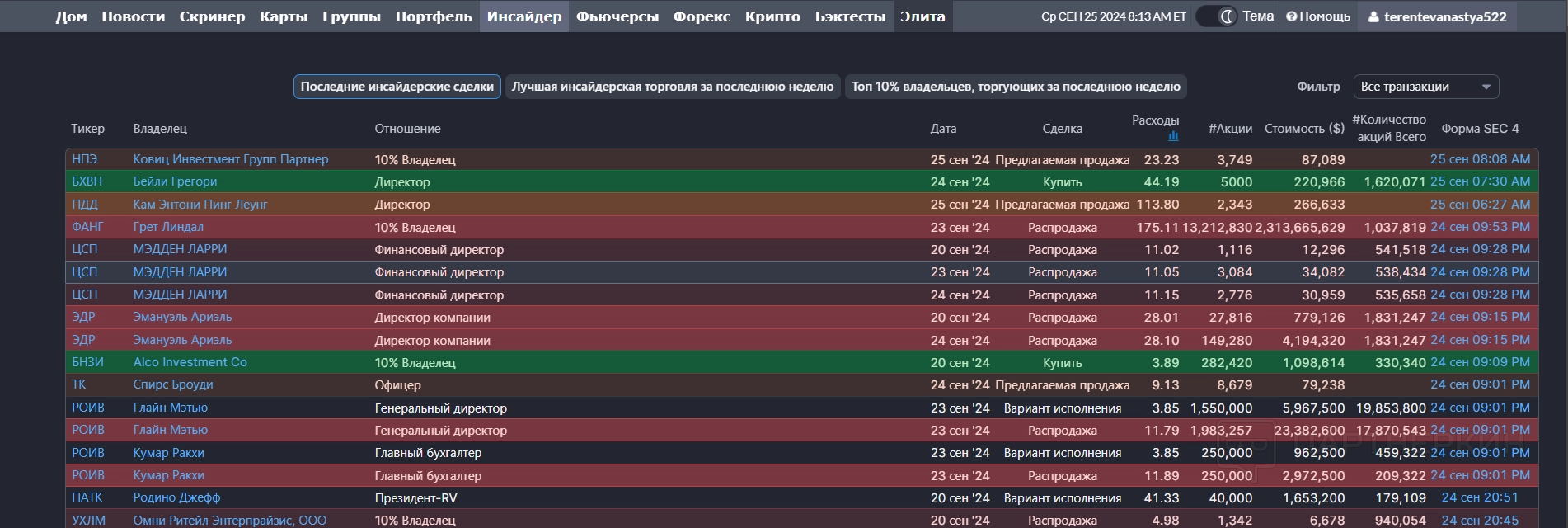Open owner Грет Линдал link
Viewport: 1568px width, 528px height.
pos(168,227)
